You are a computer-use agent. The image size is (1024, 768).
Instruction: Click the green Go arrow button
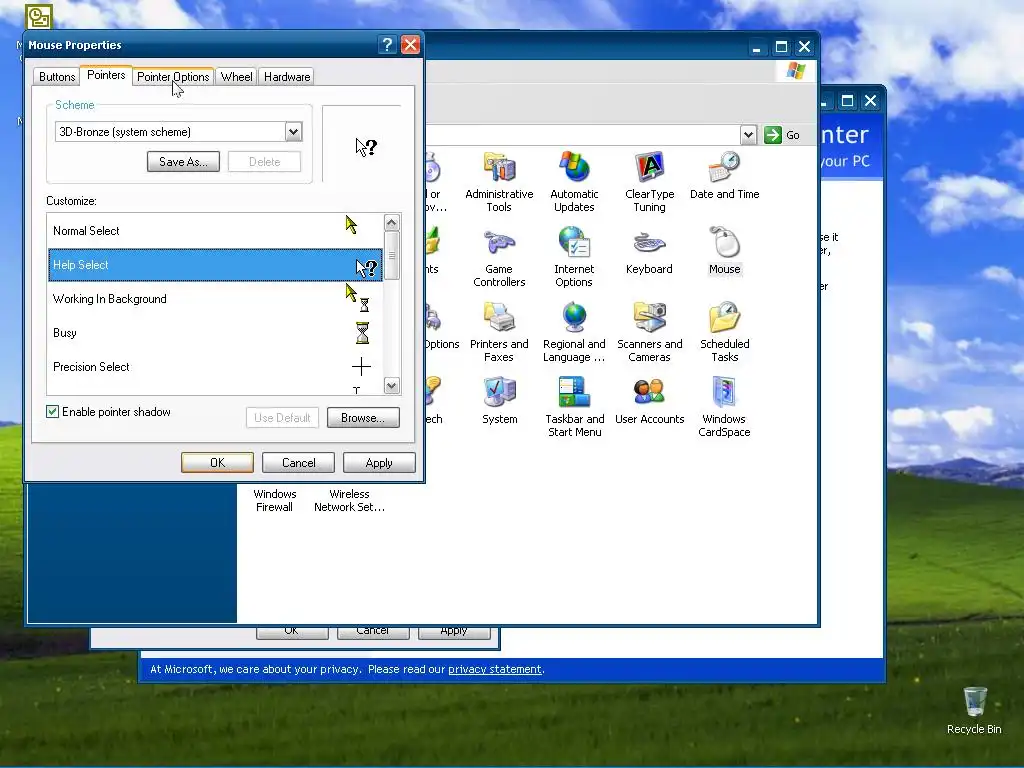coord(773,135)
